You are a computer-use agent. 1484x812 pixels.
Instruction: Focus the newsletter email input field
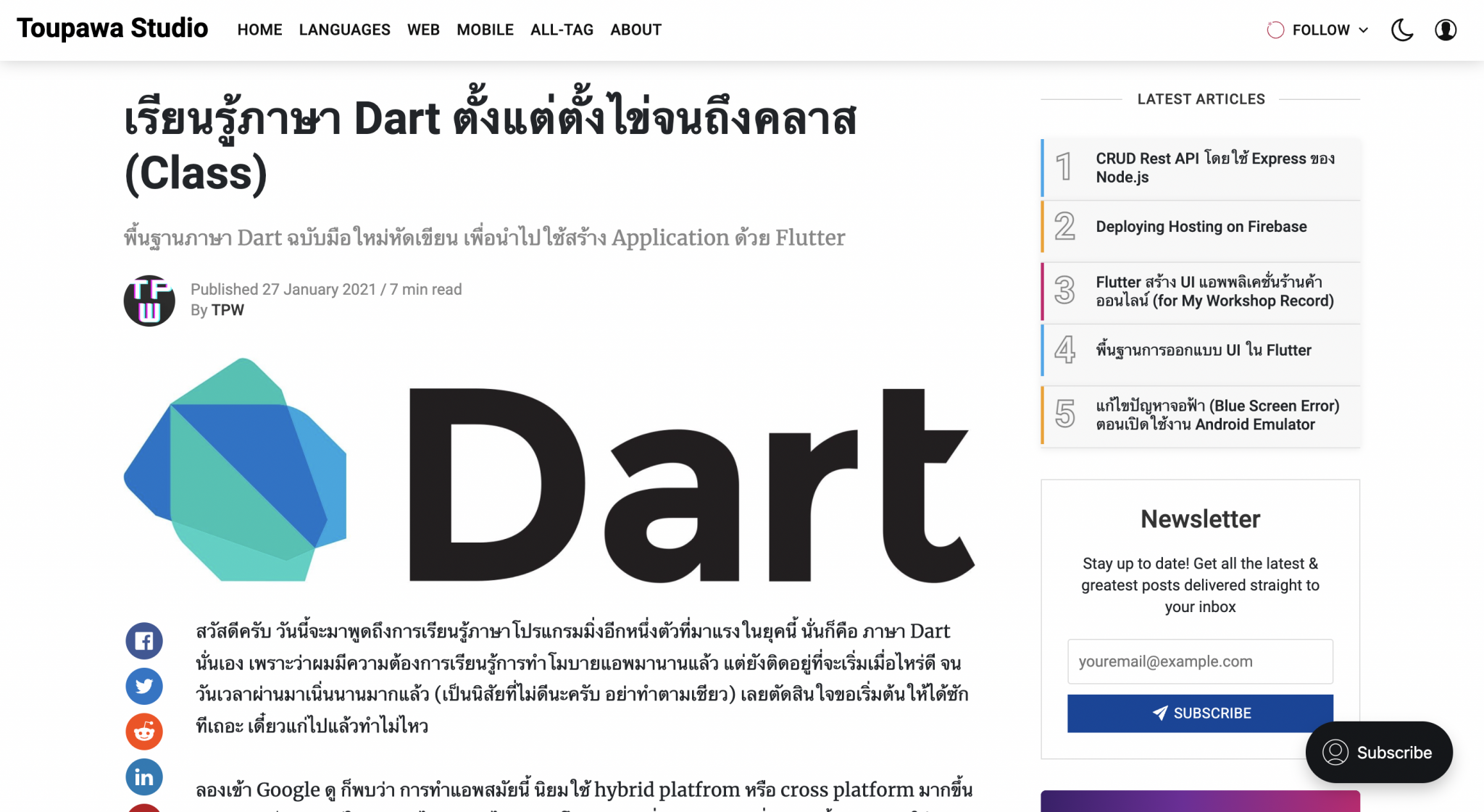tap(1200, 661)
